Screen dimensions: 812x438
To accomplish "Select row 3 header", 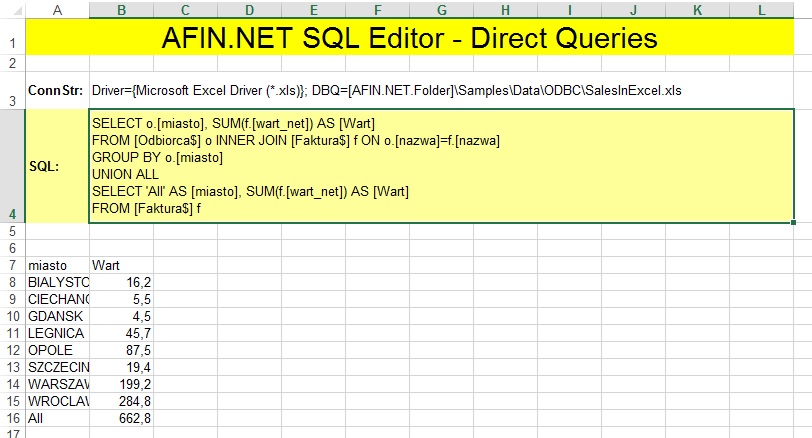I will [x=13, y=90].
